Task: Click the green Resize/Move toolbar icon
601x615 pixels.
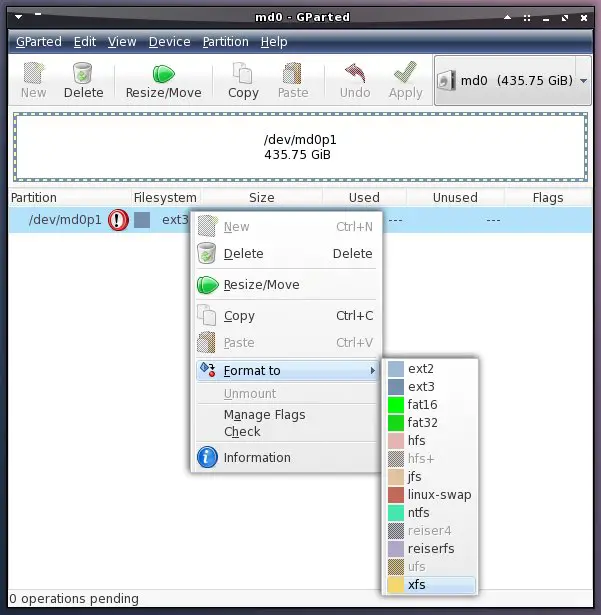Action: (x=163, y=74)
